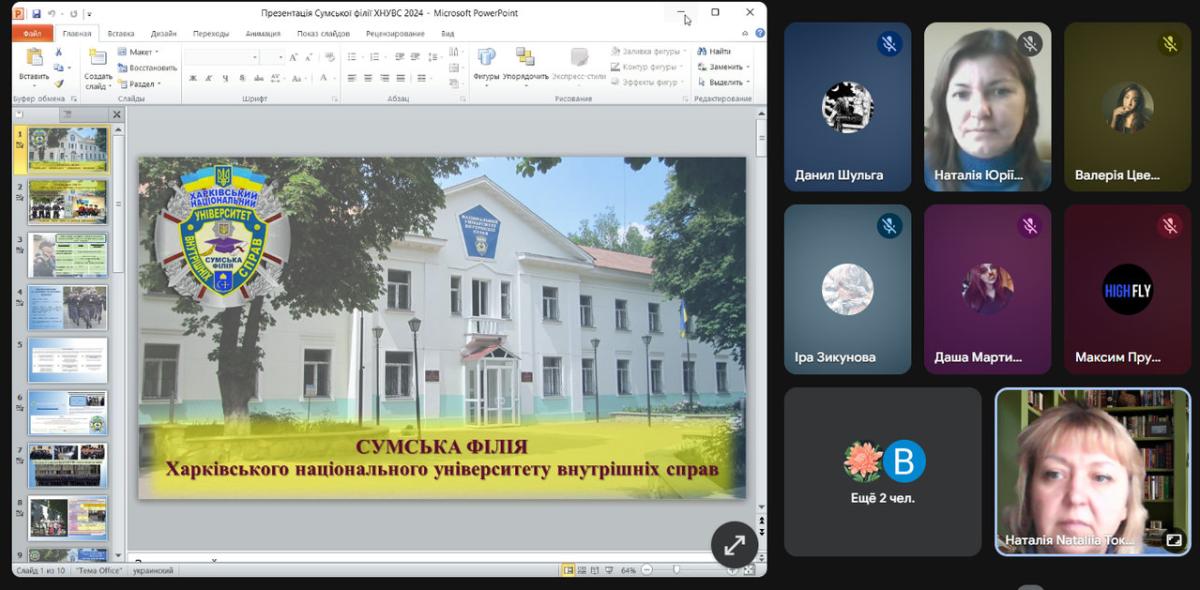Open the Раздел section dropdown
Image resolution: width=1200 pixels, height=590 pixels.
click(x=140, y=84)
